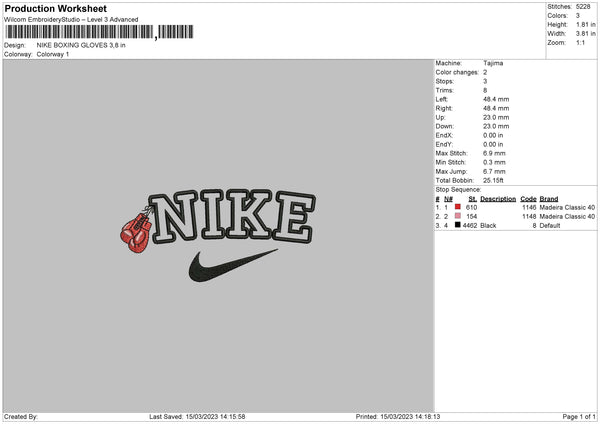Screen dimensions: 600x424
Task: Click the 'Code' column header
Action: pos(528,199)
